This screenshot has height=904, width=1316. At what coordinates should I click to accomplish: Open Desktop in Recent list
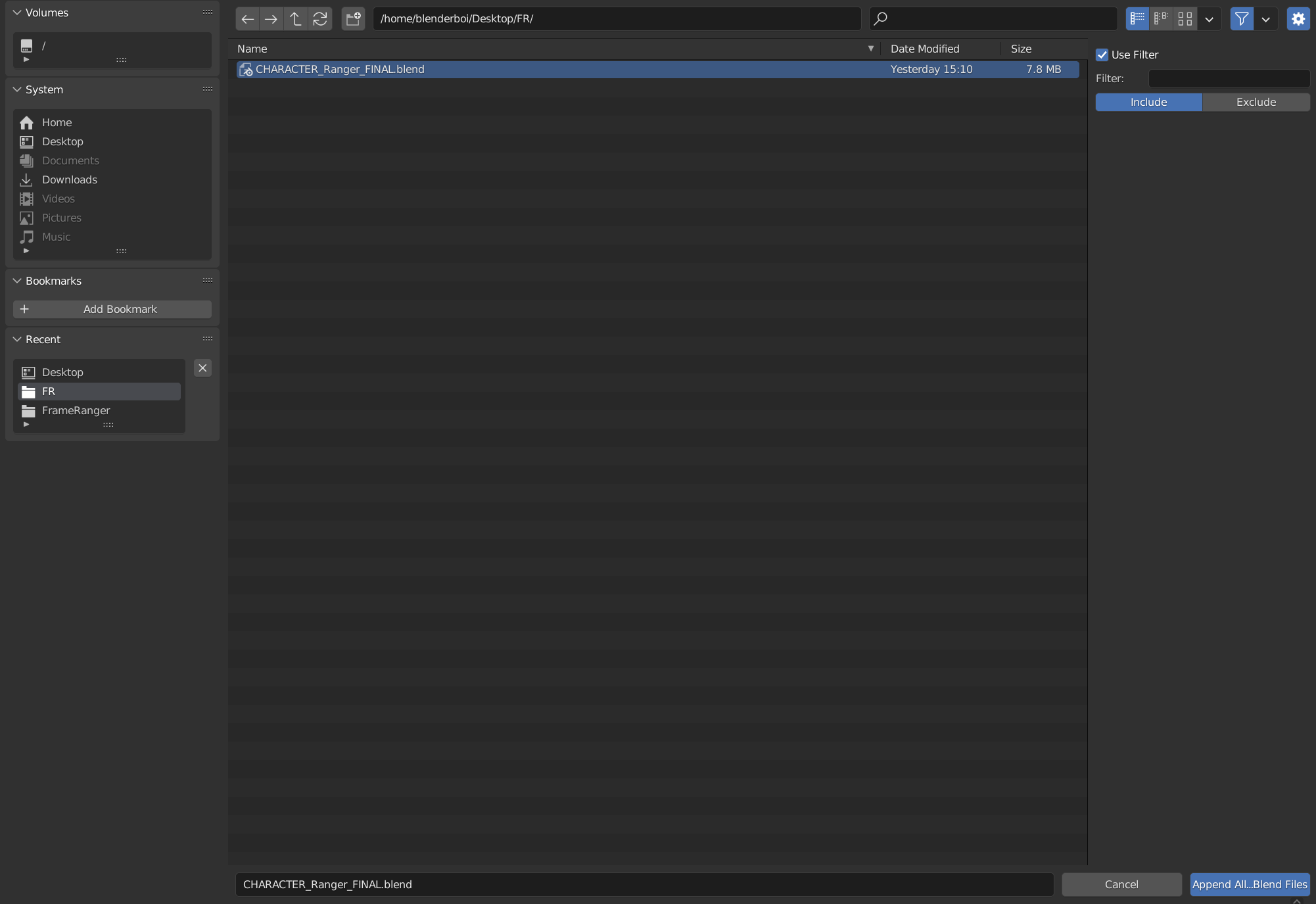[x=99, y=372]
